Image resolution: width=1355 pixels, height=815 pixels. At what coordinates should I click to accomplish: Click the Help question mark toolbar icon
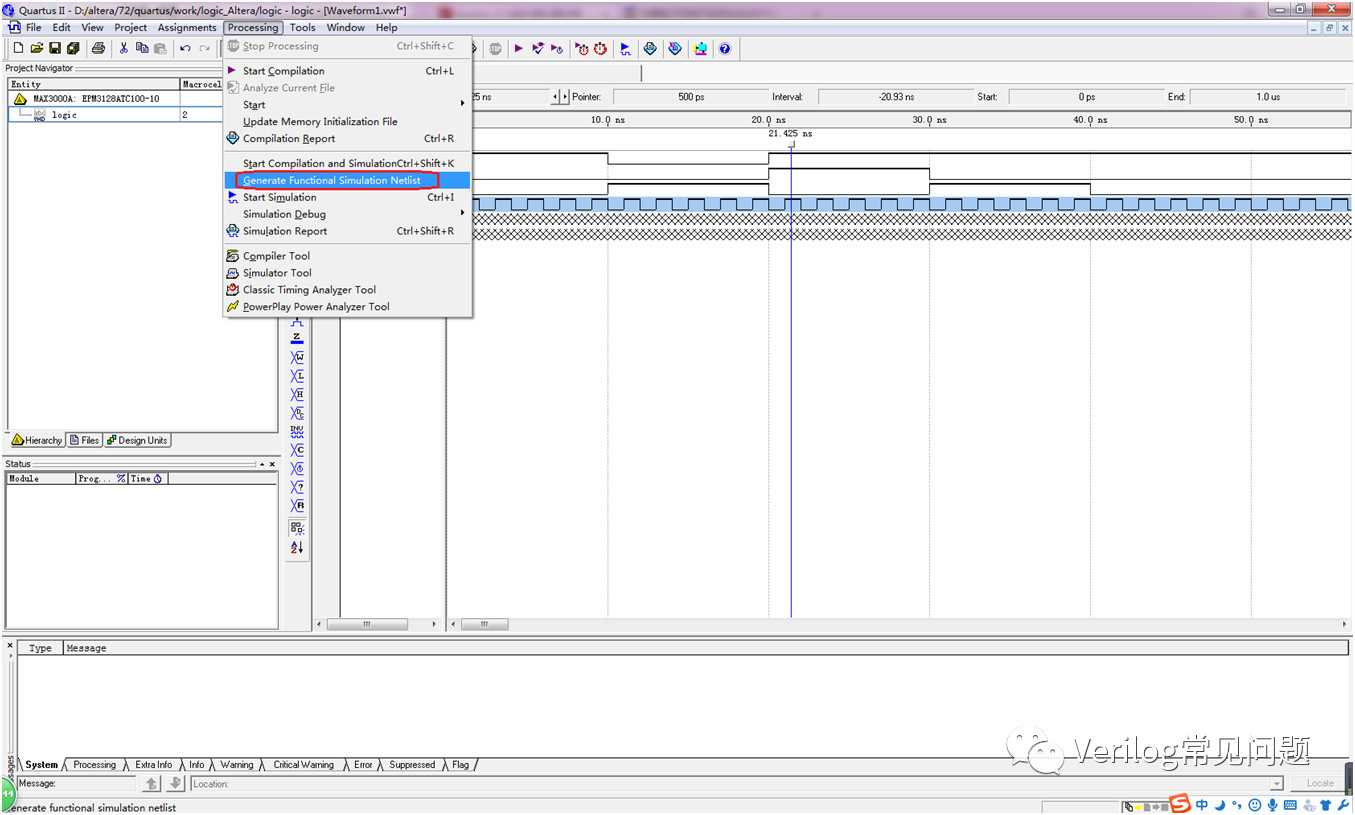pyautogui.click(x=725, y=48)
